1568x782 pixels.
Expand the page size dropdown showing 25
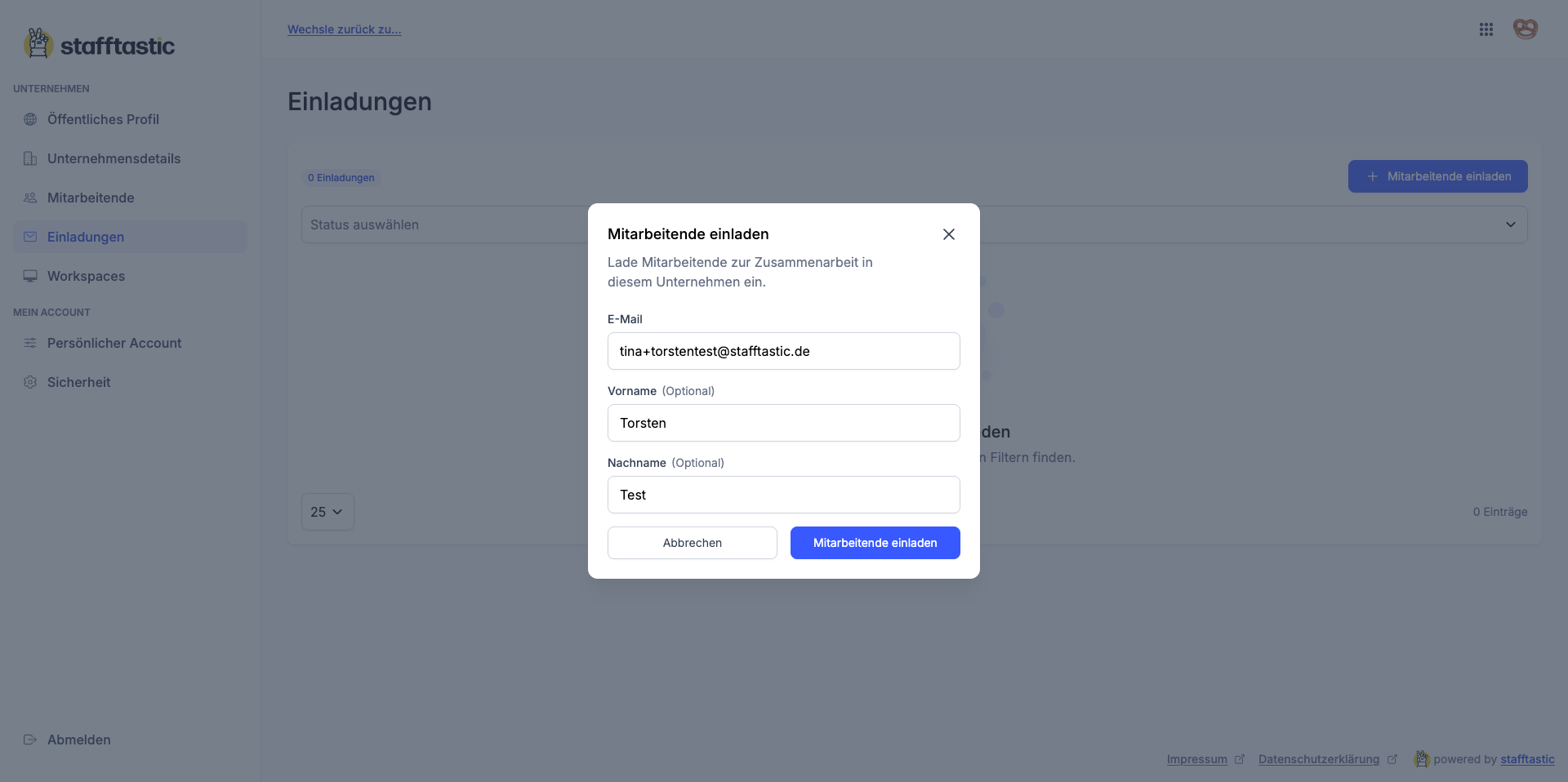click(x=327, y=512)
